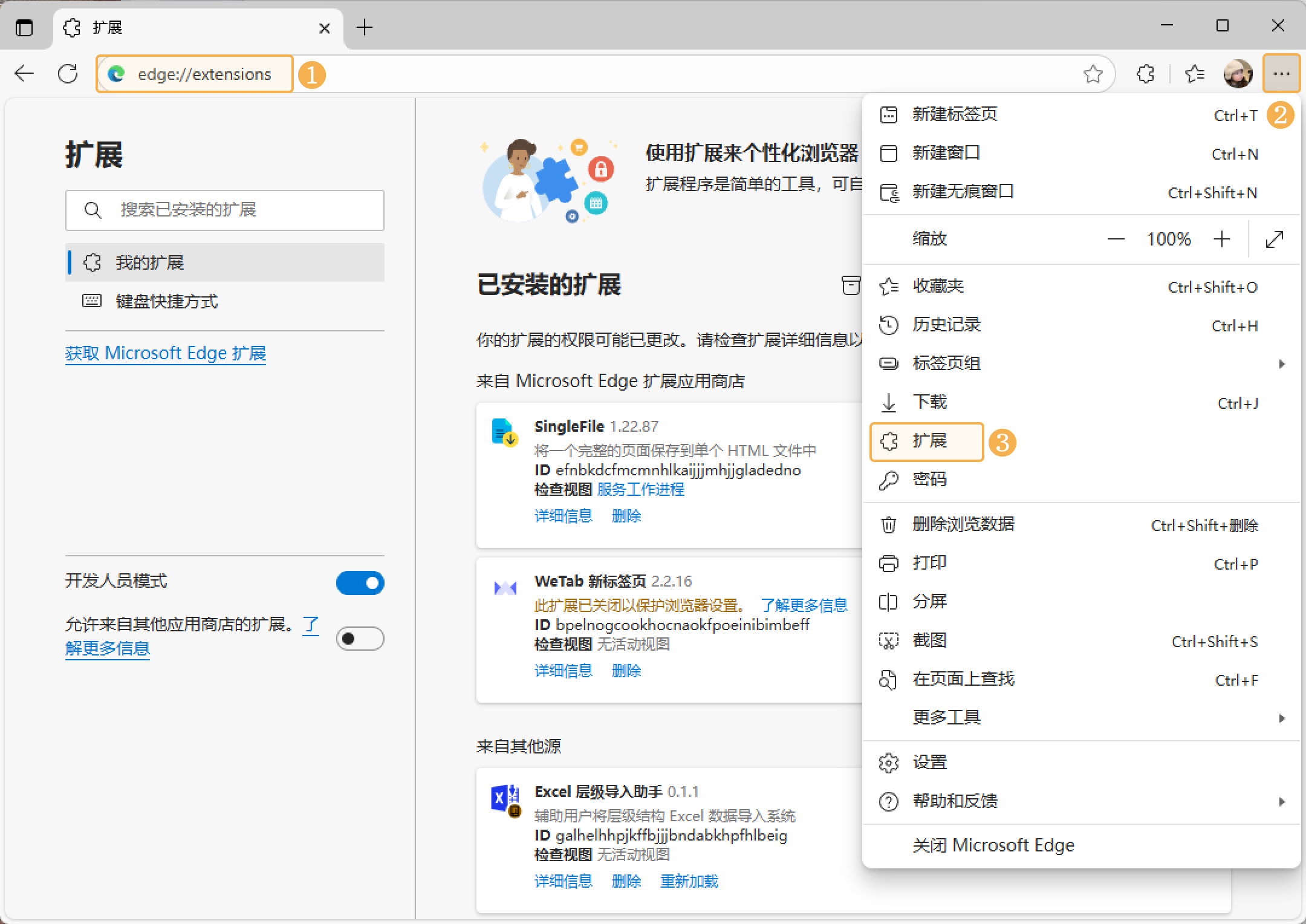
Task: Refresh the current page
Action: (x=68, y=74)
